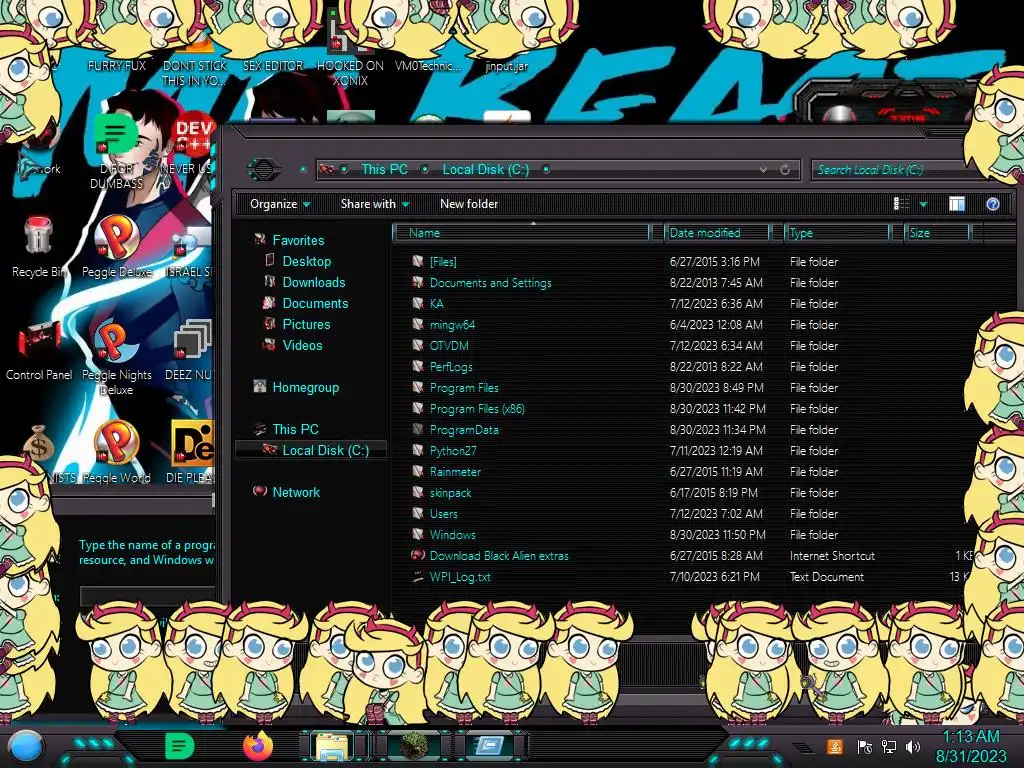Sort by the Type column header
1024x768 pixels.
point(837,233)
